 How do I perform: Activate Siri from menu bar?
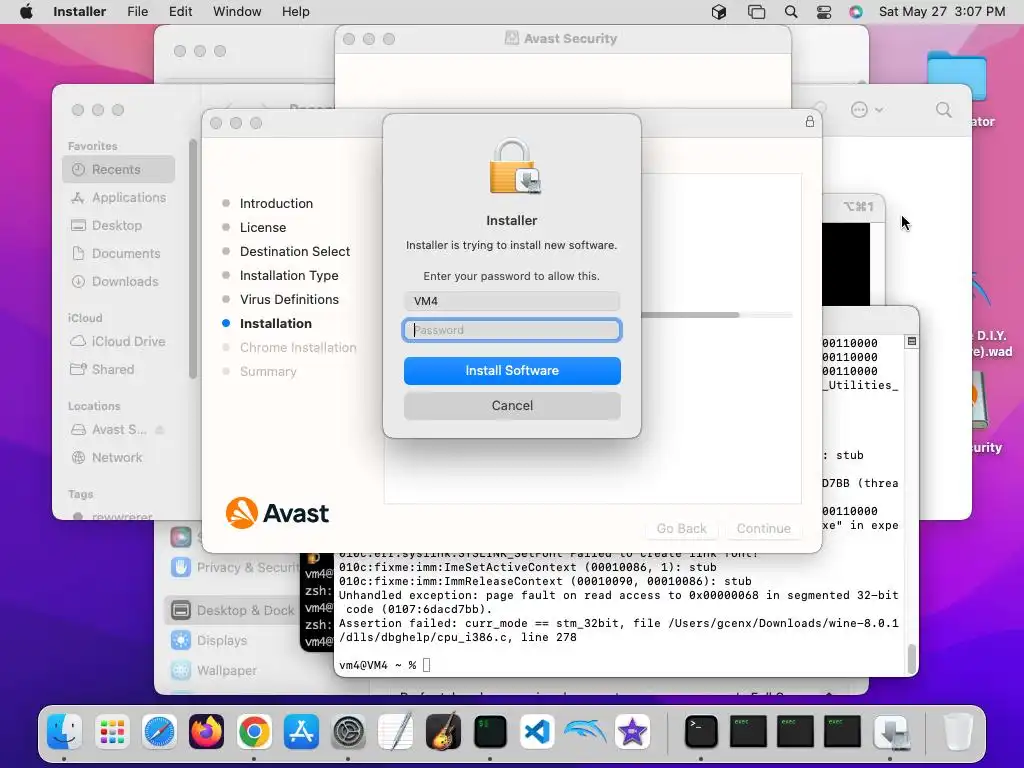point(856,12)
